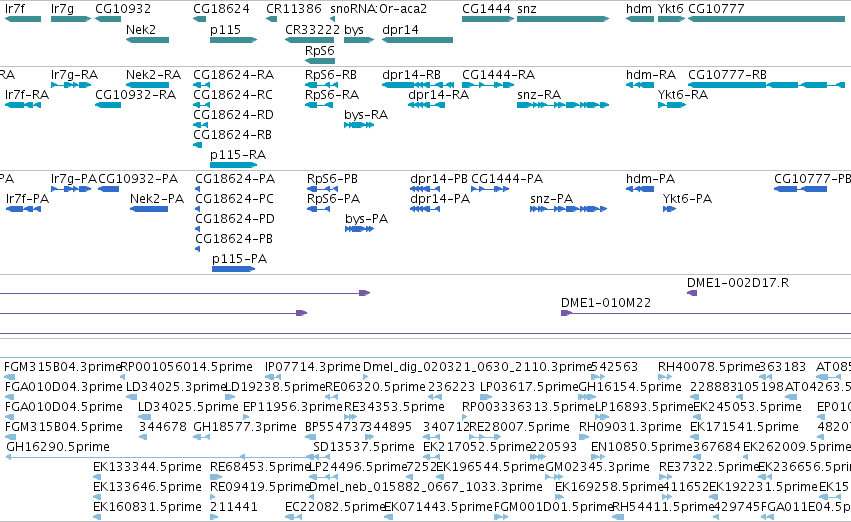
Task: Click the Ir7g-PA protein label
Action: click(x=74, y=179)
